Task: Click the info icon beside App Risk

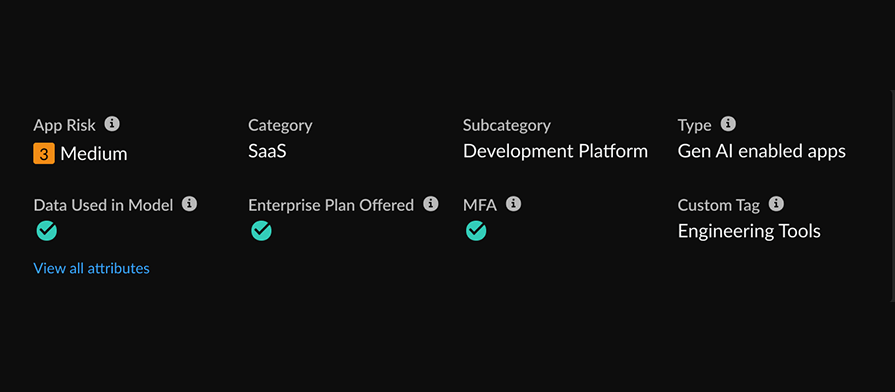Action: tap(112, 124)
